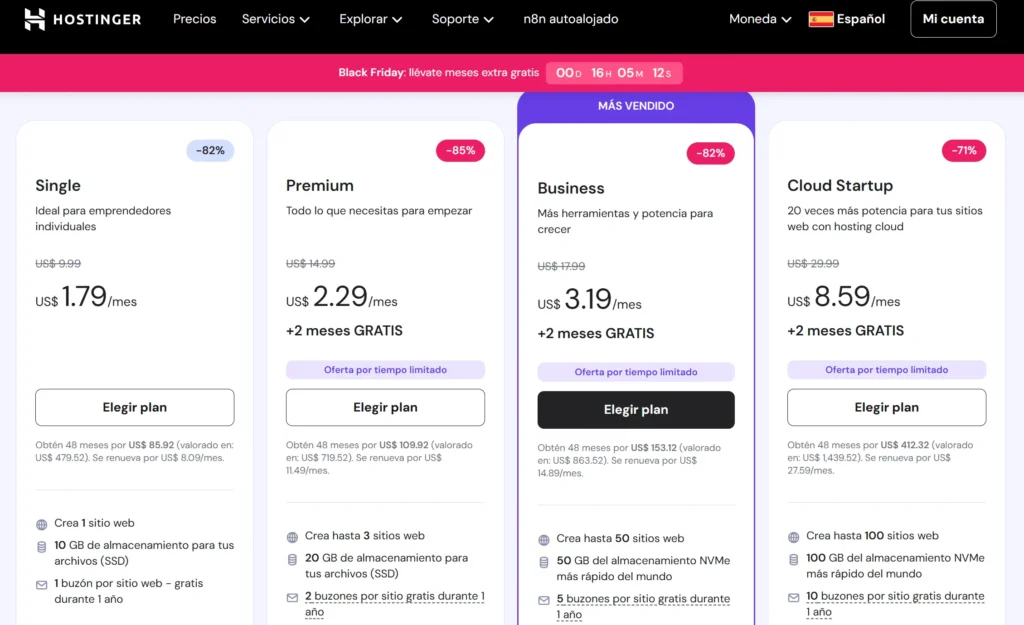Viewport: 1024px width, 625px height.
Task: Click the -85% discount badge on Premium
Action: 460,150
